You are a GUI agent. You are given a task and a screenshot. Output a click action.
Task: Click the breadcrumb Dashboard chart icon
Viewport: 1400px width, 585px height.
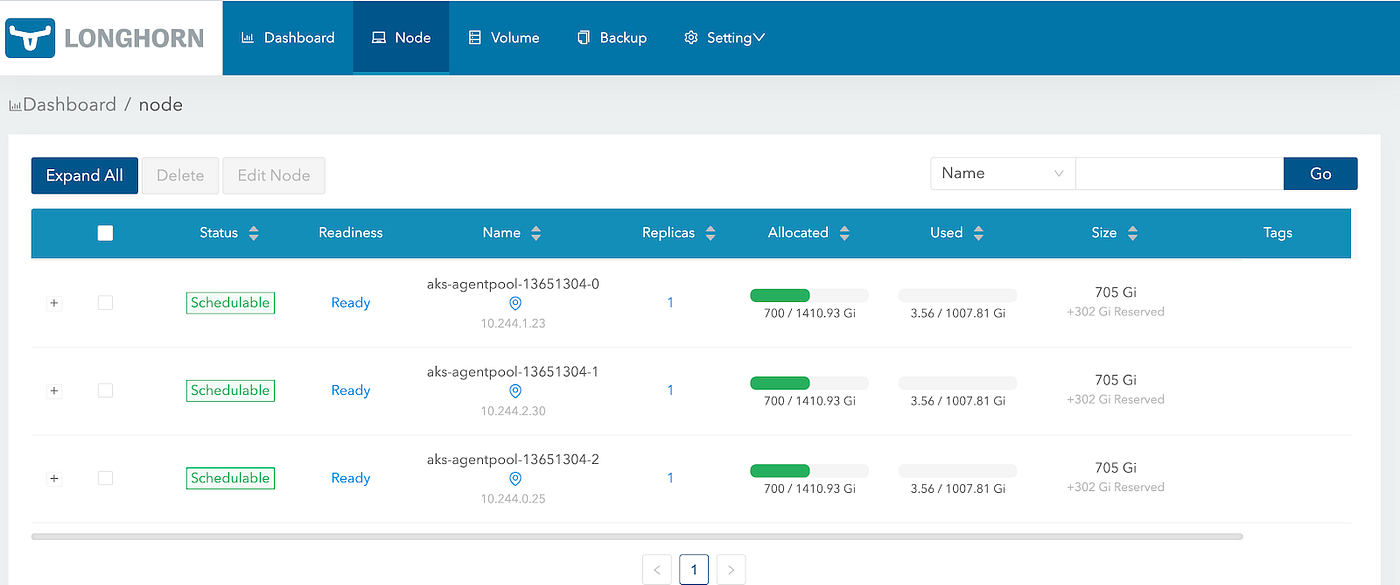15,105
